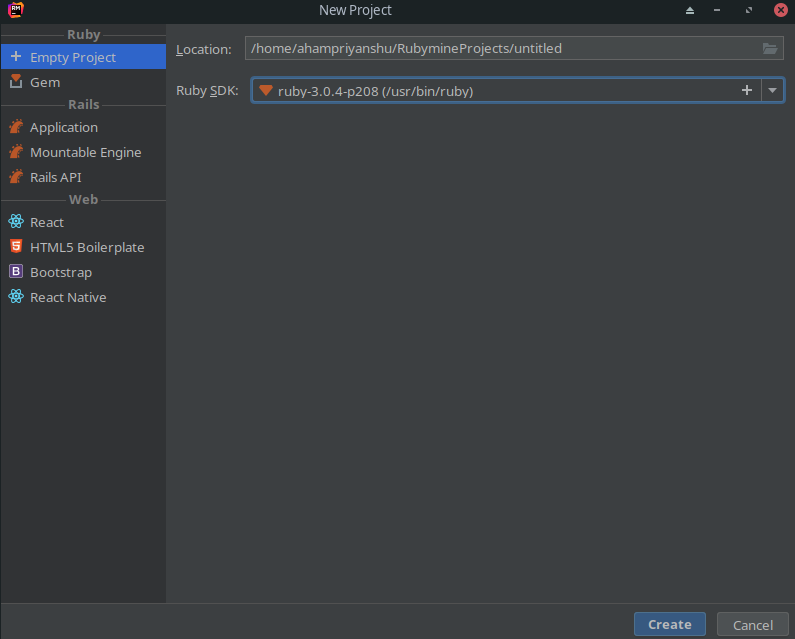Click the Ruby SDK label

coord(207,90)
